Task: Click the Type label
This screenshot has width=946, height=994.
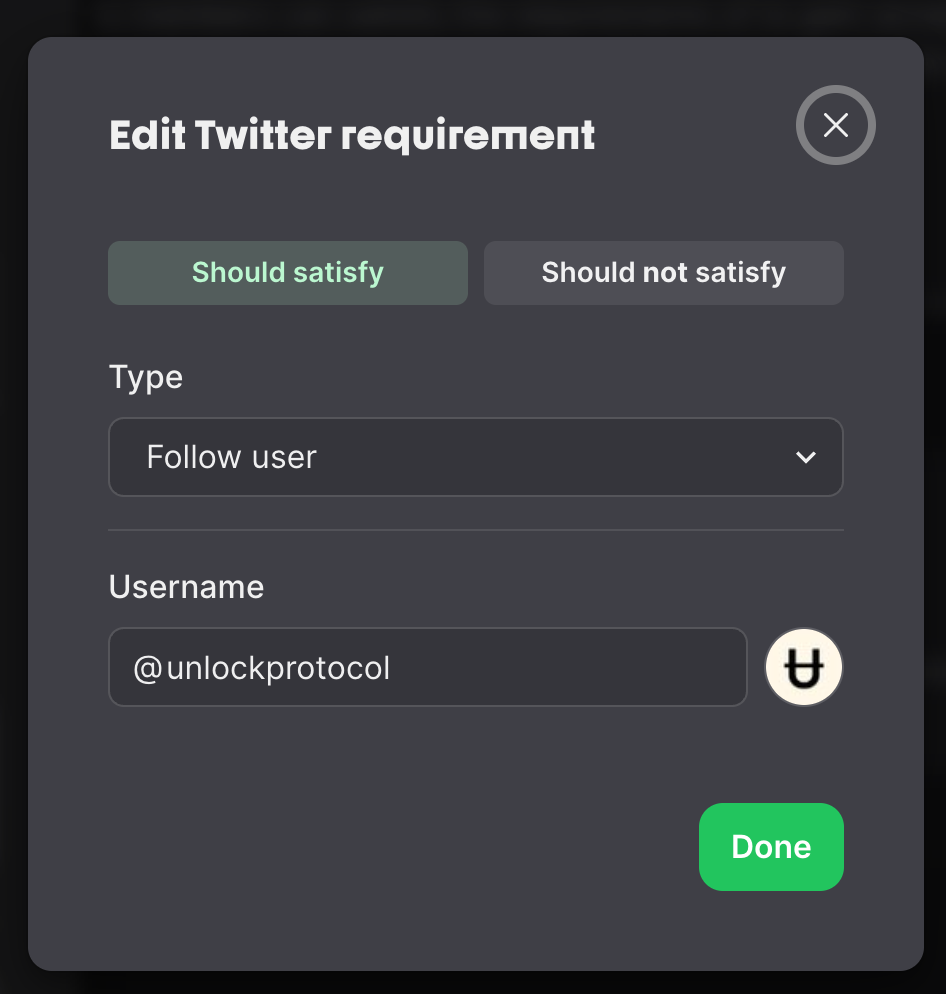Action: (146, 378)
